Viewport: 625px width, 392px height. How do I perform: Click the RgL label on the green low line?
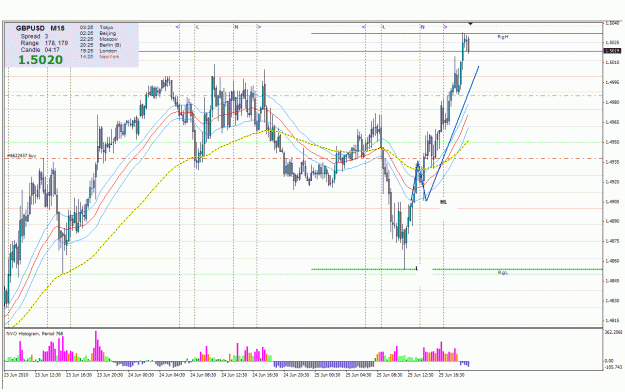point(502,273)
